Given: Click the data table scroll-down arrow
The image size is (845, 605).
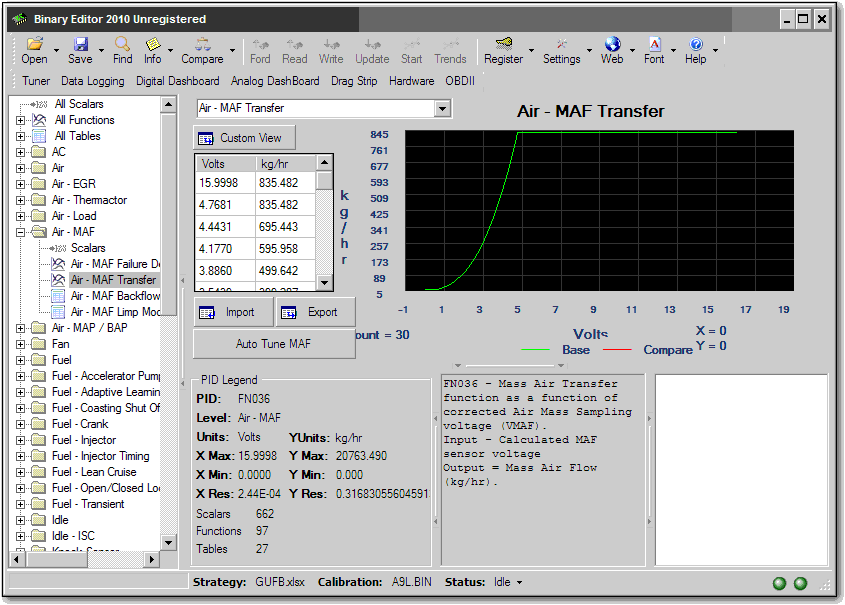Looking at the screenshot, I should tap(324, 282).
